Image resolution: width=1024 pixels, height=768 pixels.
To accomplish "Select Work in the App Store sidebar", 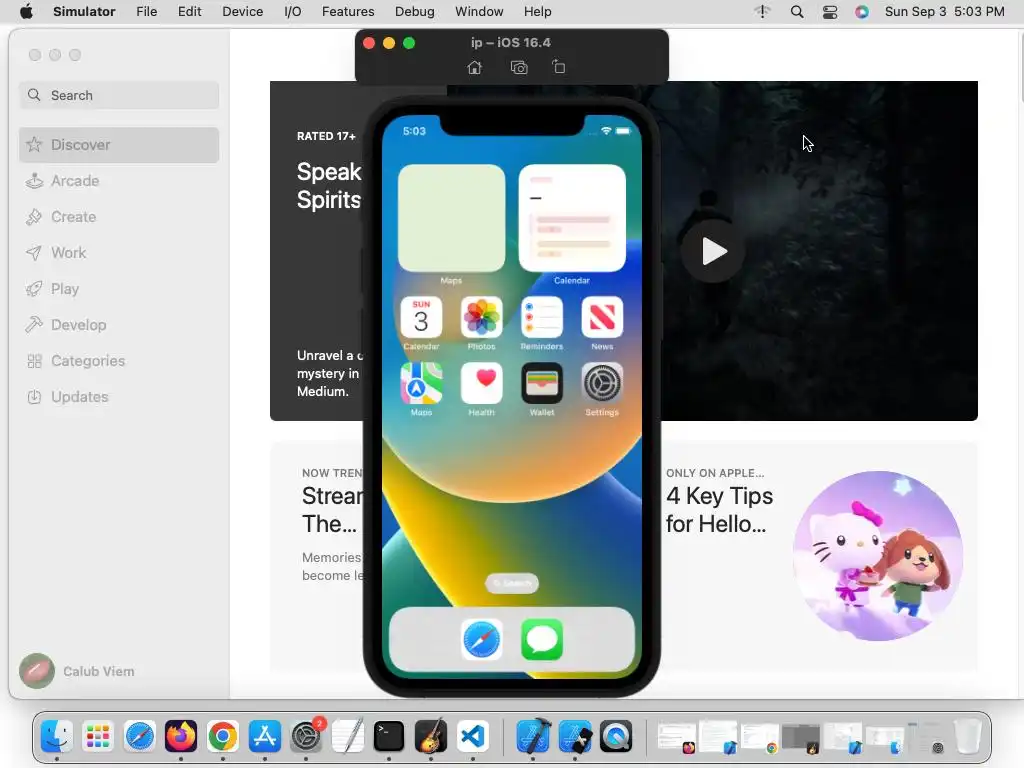I will pyautogui.click(x=119, y=253).
